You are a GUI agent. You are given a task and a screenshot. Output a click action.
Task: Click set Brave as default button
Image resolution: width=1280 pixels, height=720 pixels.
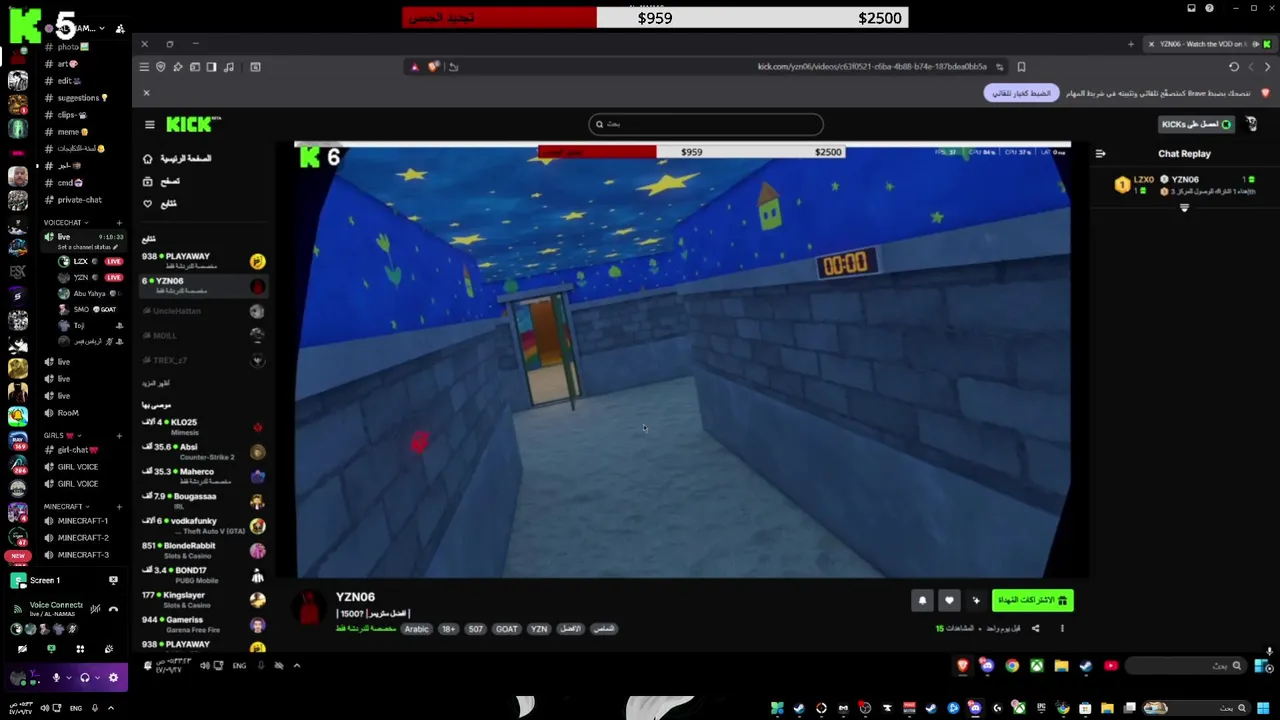1021,93
